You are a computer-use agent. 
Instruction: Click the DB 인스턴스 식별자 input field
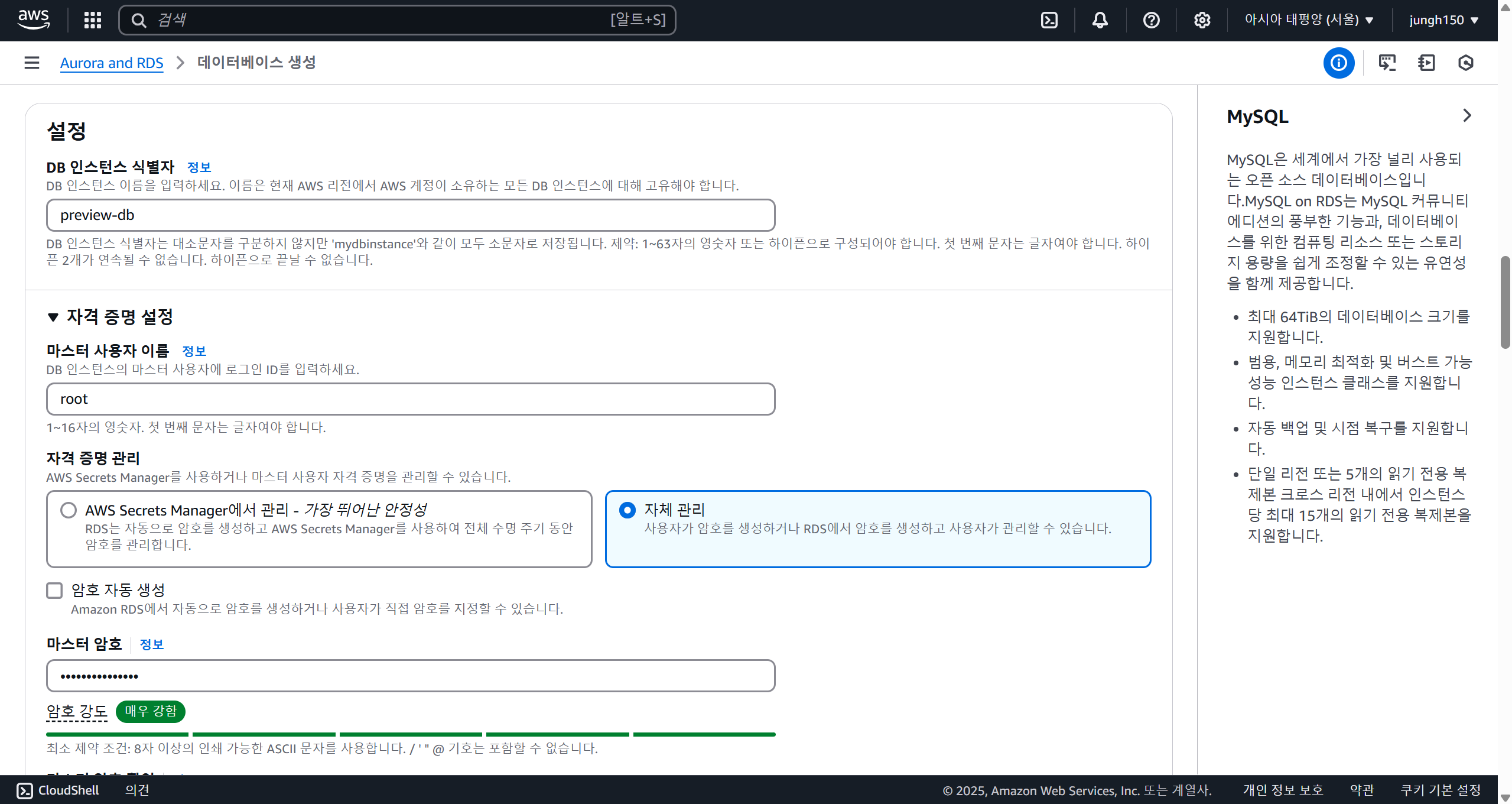pyautogui.click(x=410, y=215)
